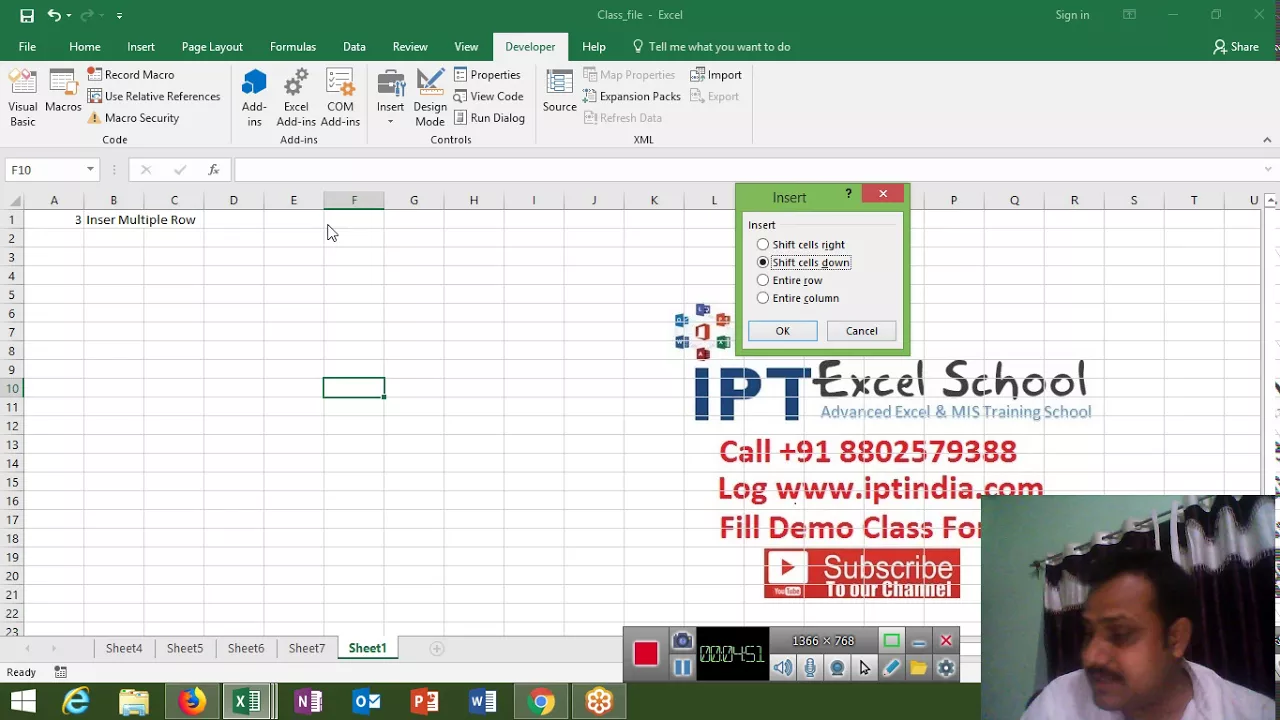
Task: Switch to the Page Layout tab
Action: 212,47
